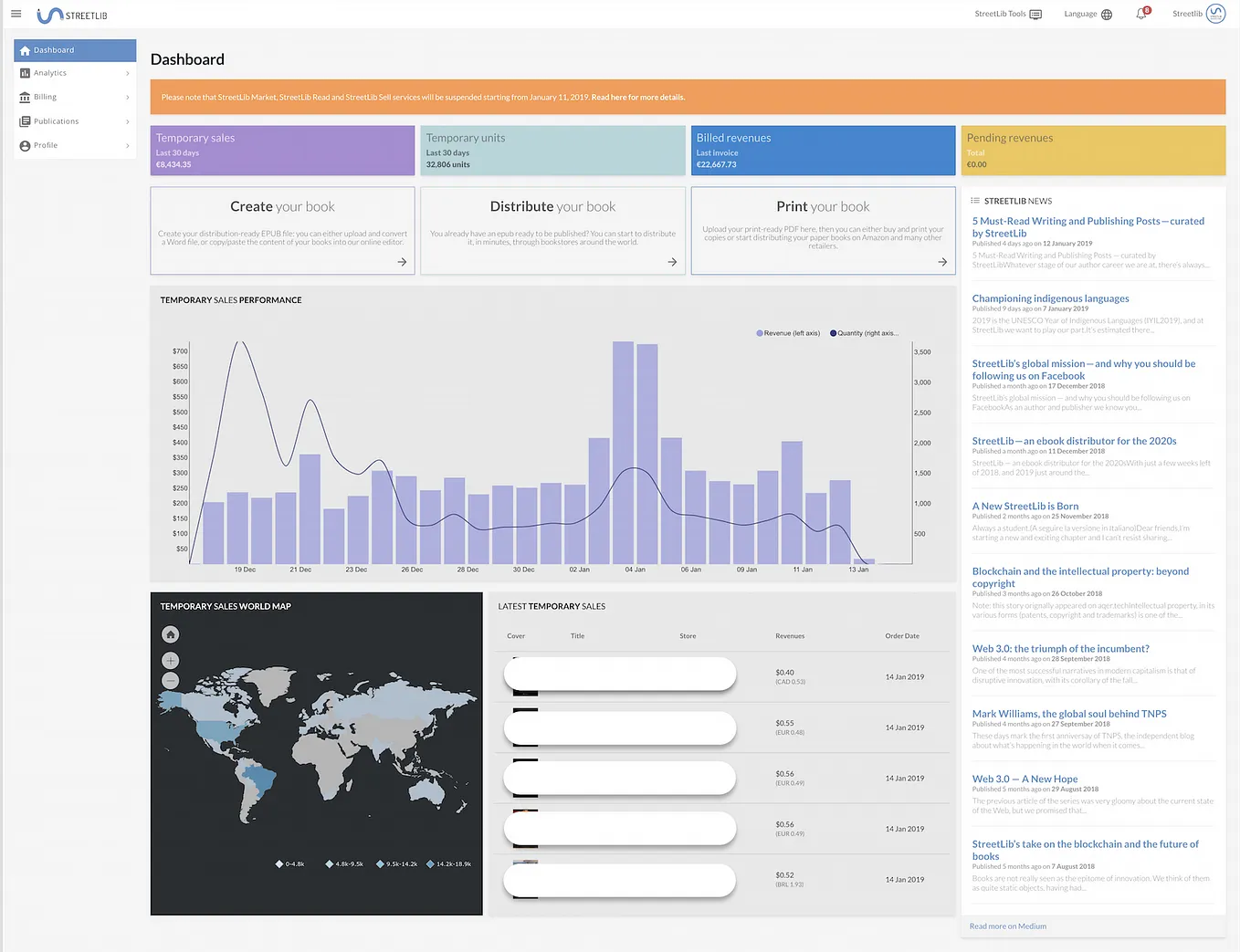The image size is (1240, 952).
Task: Click the $0.52 (BRL 1.93) revenue cell
Action: point(790,879)
